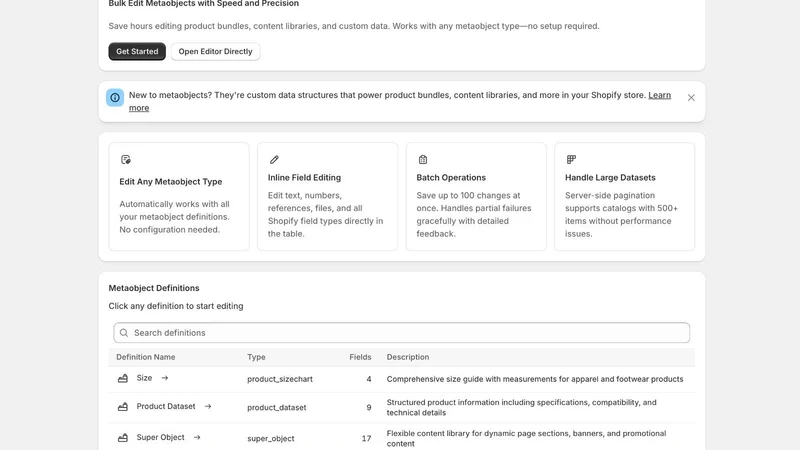Follow the Learn more link
The image size is (800, 450).
click(659, 95)
